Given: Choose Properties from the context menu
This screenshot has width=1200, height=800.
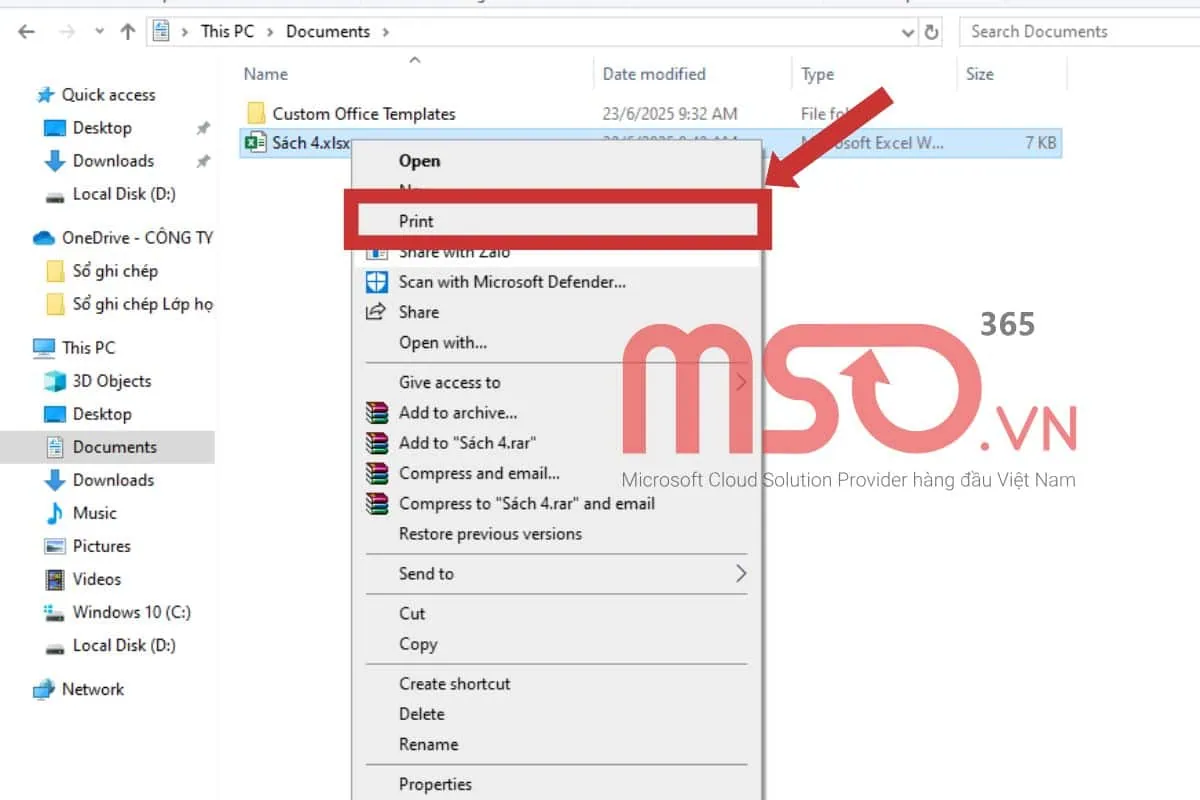Looking at the screenshot, I should pyautogui.click(x=435, y=784).
